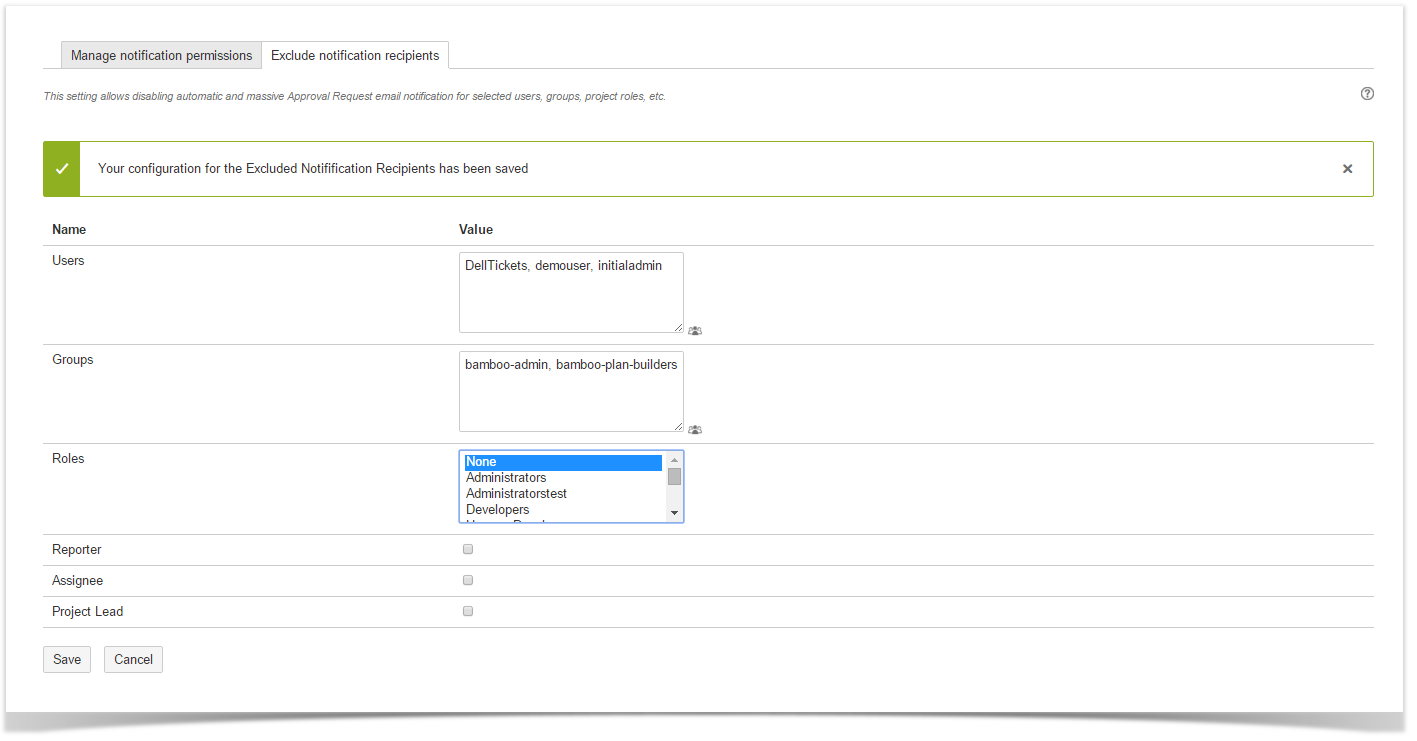Click the Roles list scrollbar thumb
The image size is (1417, 741).
[674, 477]
